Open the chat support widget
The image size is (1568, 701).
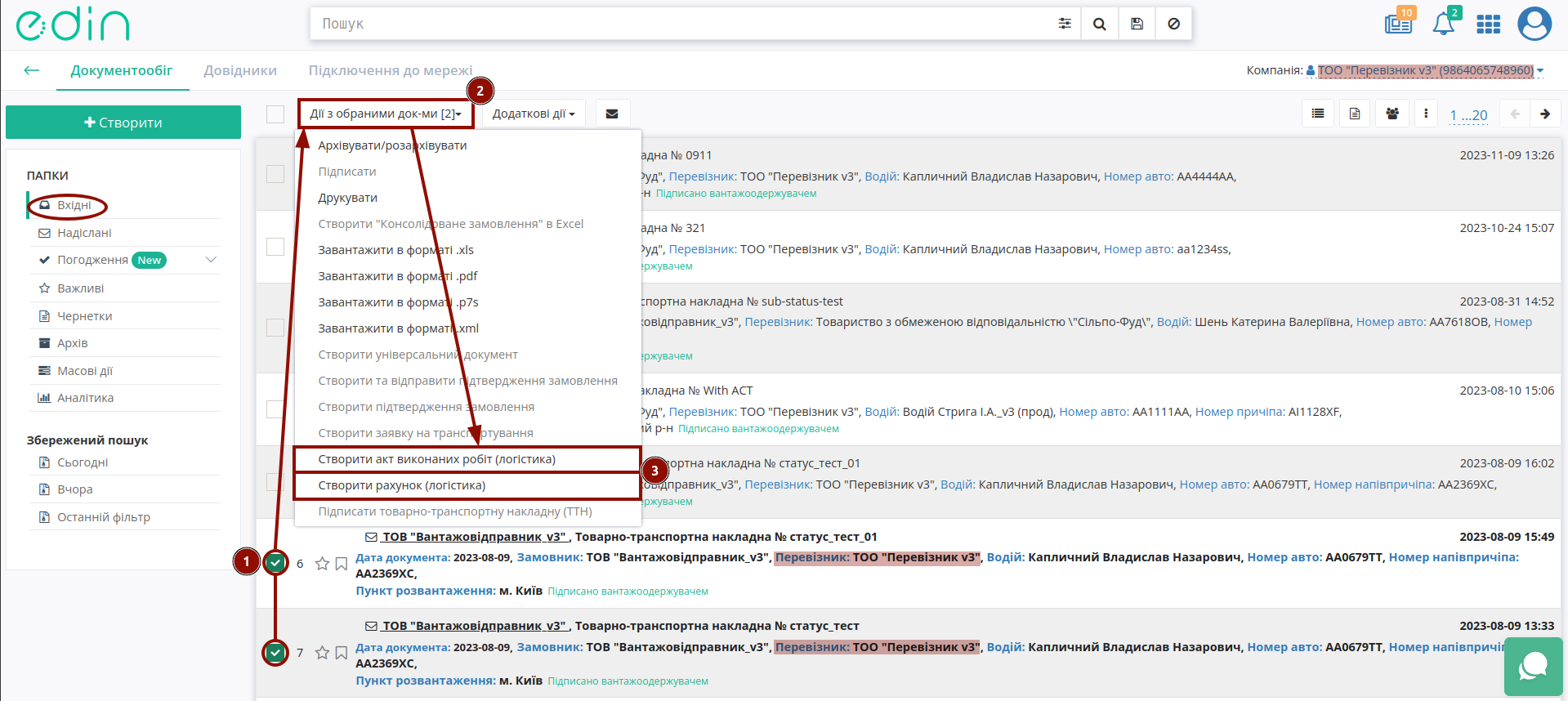pyautogui.click(x=1533, y=667)
